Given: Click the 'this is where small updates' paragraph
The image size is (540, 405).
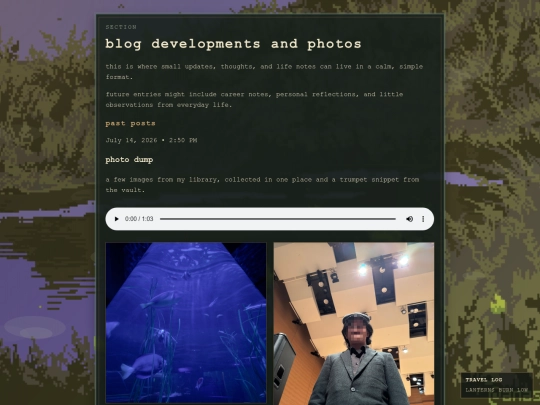Looking at the screenshot, I should click(264, 72).
